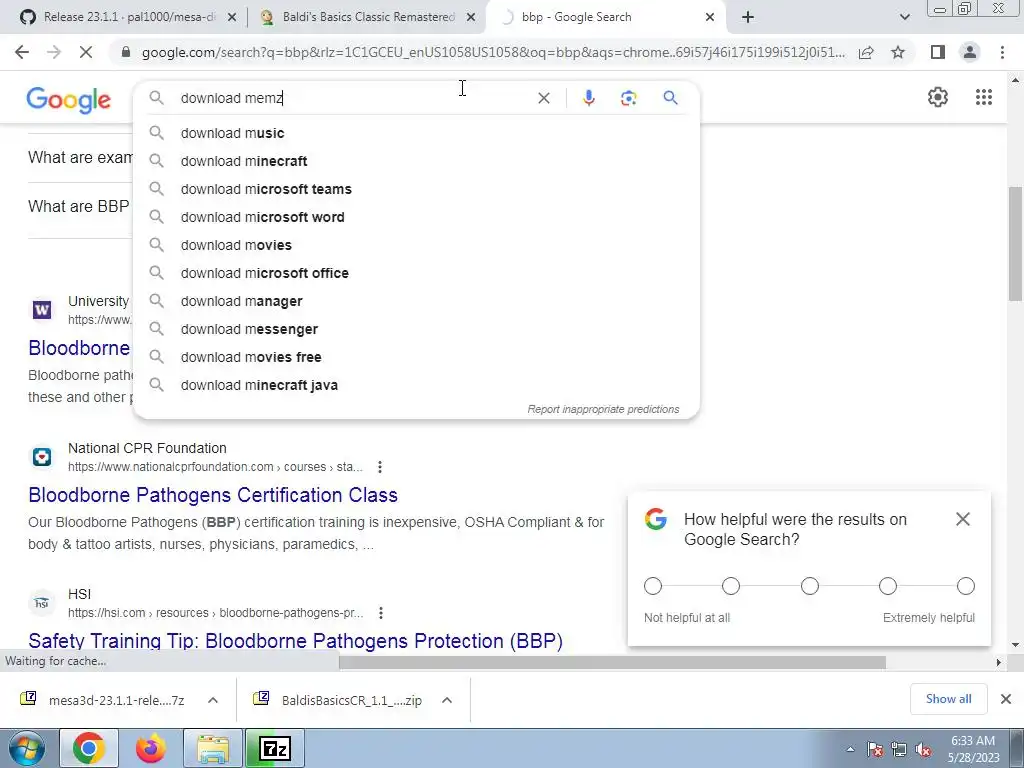Select the Extremely helpful radio
1024x768 pixels.
966,586
